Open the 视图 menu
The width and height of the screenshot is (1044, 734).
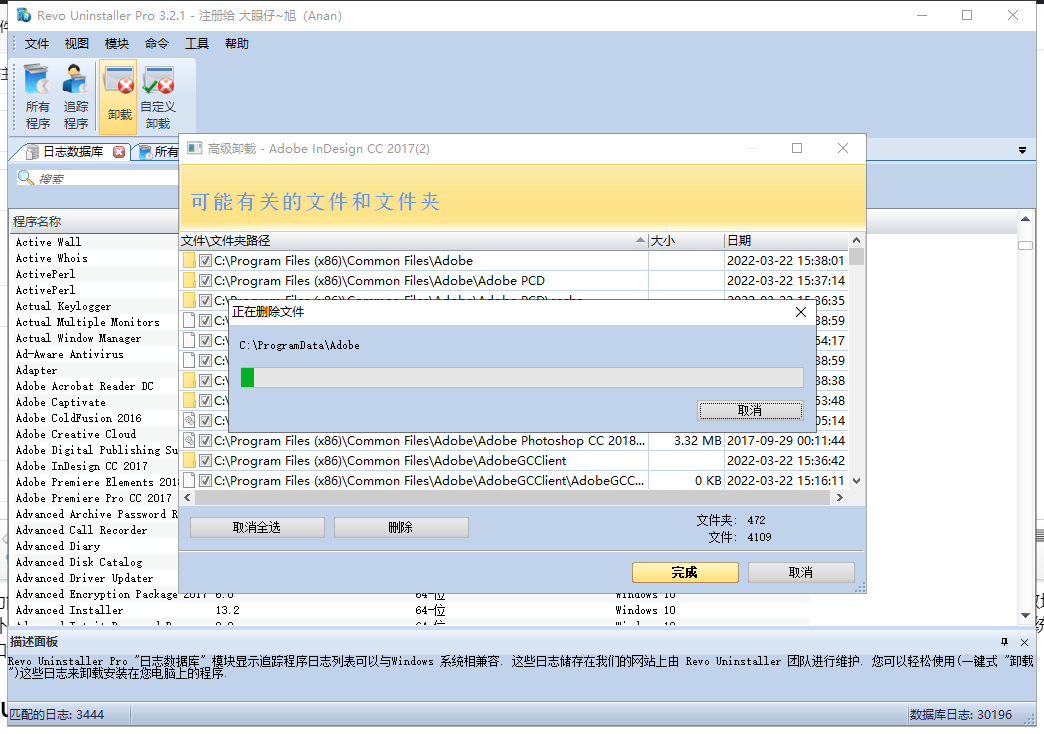(77, 43)
